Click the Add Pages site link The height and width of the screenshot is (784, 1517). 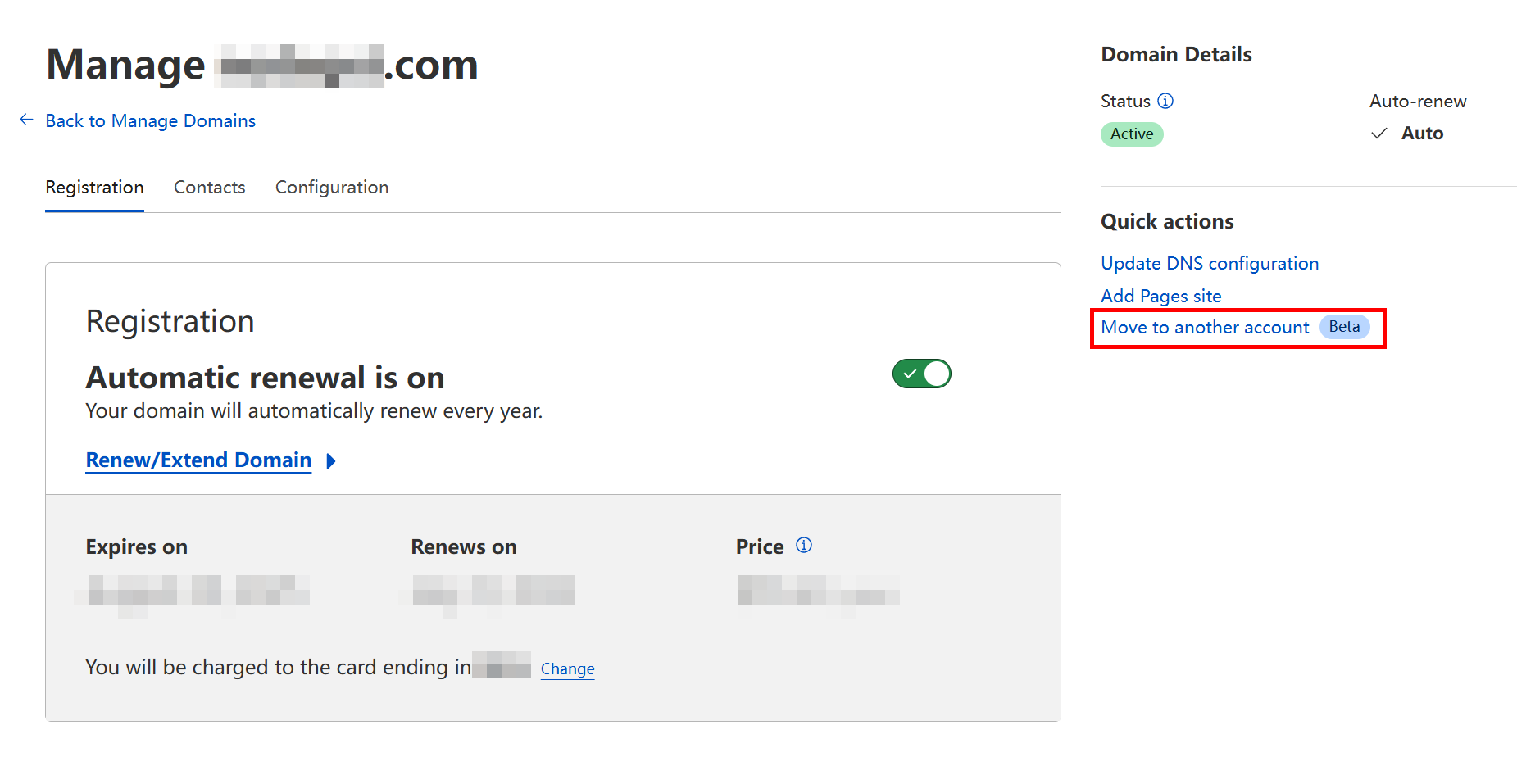[1160, 297]
